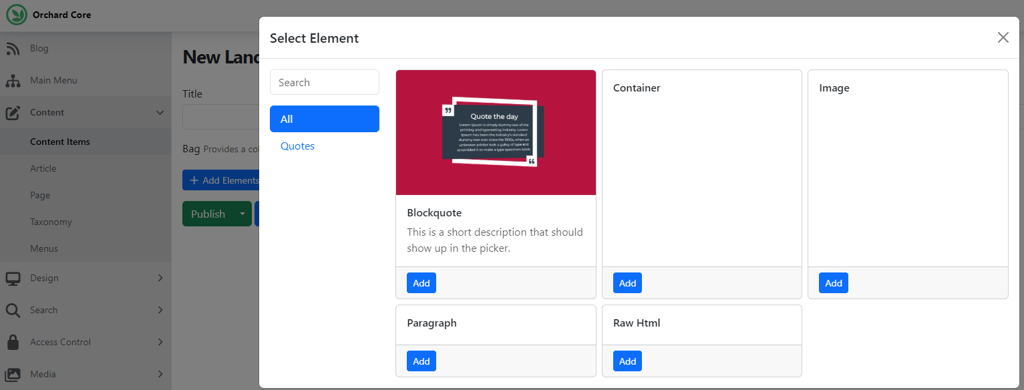Select the Quotes category filter

(297, 146)
